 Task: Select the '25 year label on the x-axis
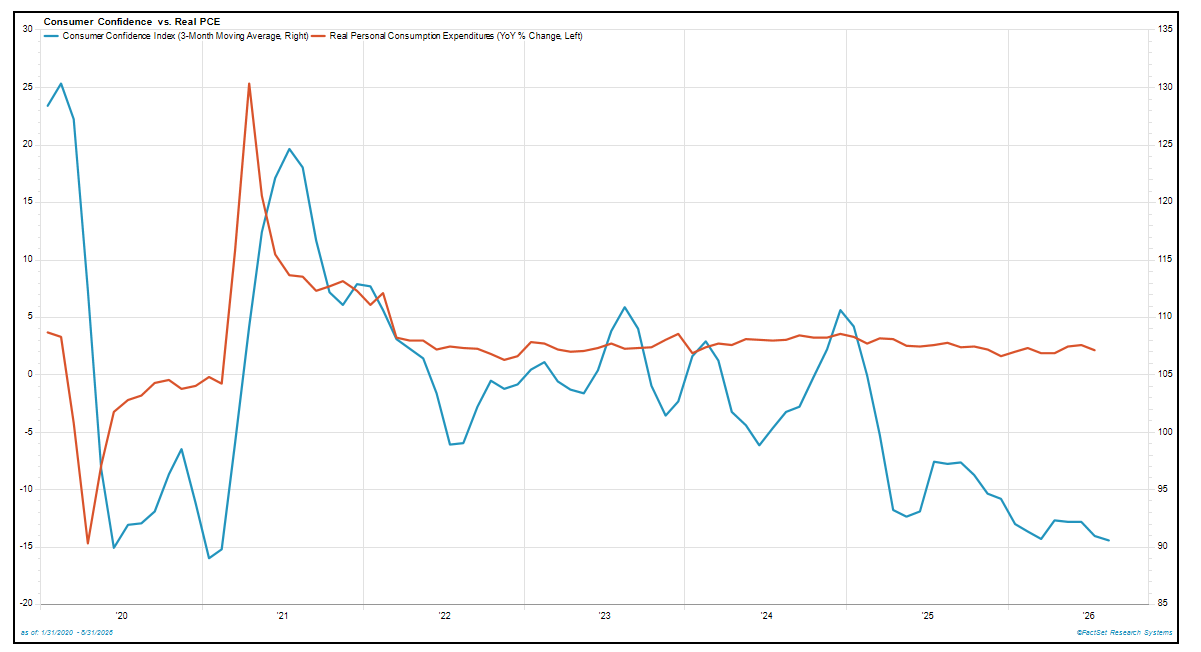coord(927,615)
